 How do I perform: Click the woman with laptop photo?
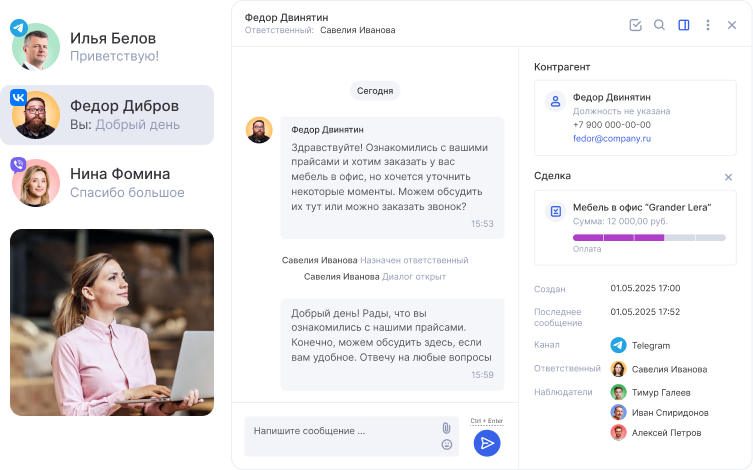tap(112, 322)
